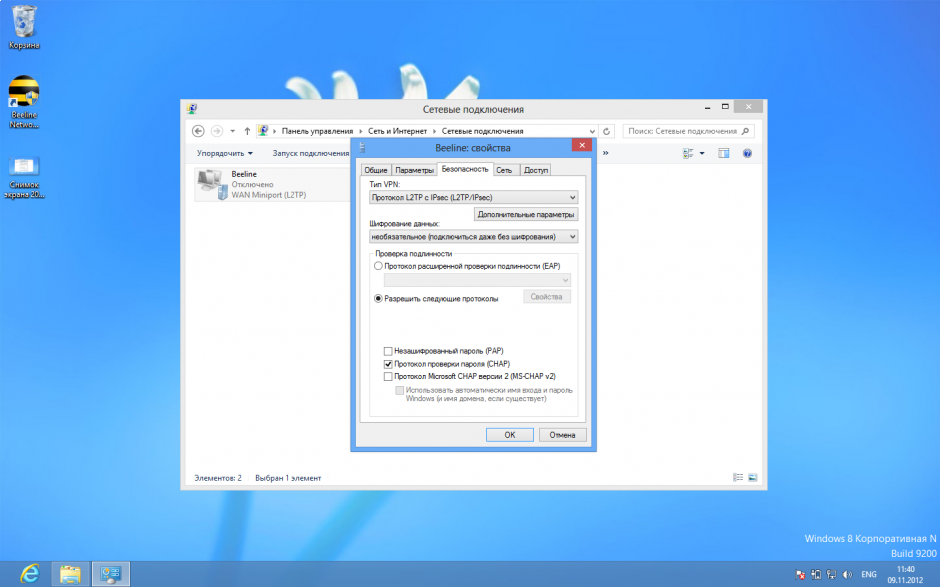Click Панель управления in the breadcrumb path

point(317,131)
